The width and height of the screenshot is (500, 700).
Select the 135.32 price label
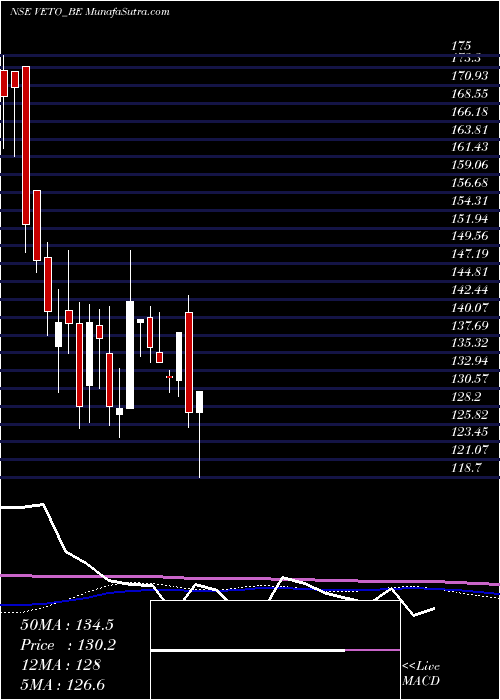[470, 343]
